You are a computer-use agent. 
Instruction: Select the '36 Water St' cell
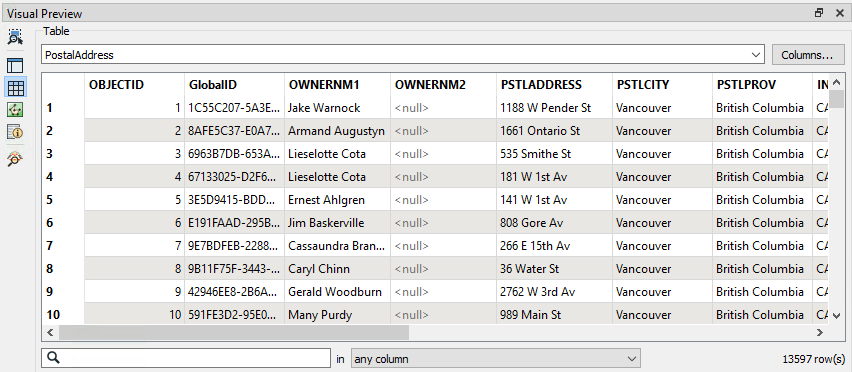point(555,269)
